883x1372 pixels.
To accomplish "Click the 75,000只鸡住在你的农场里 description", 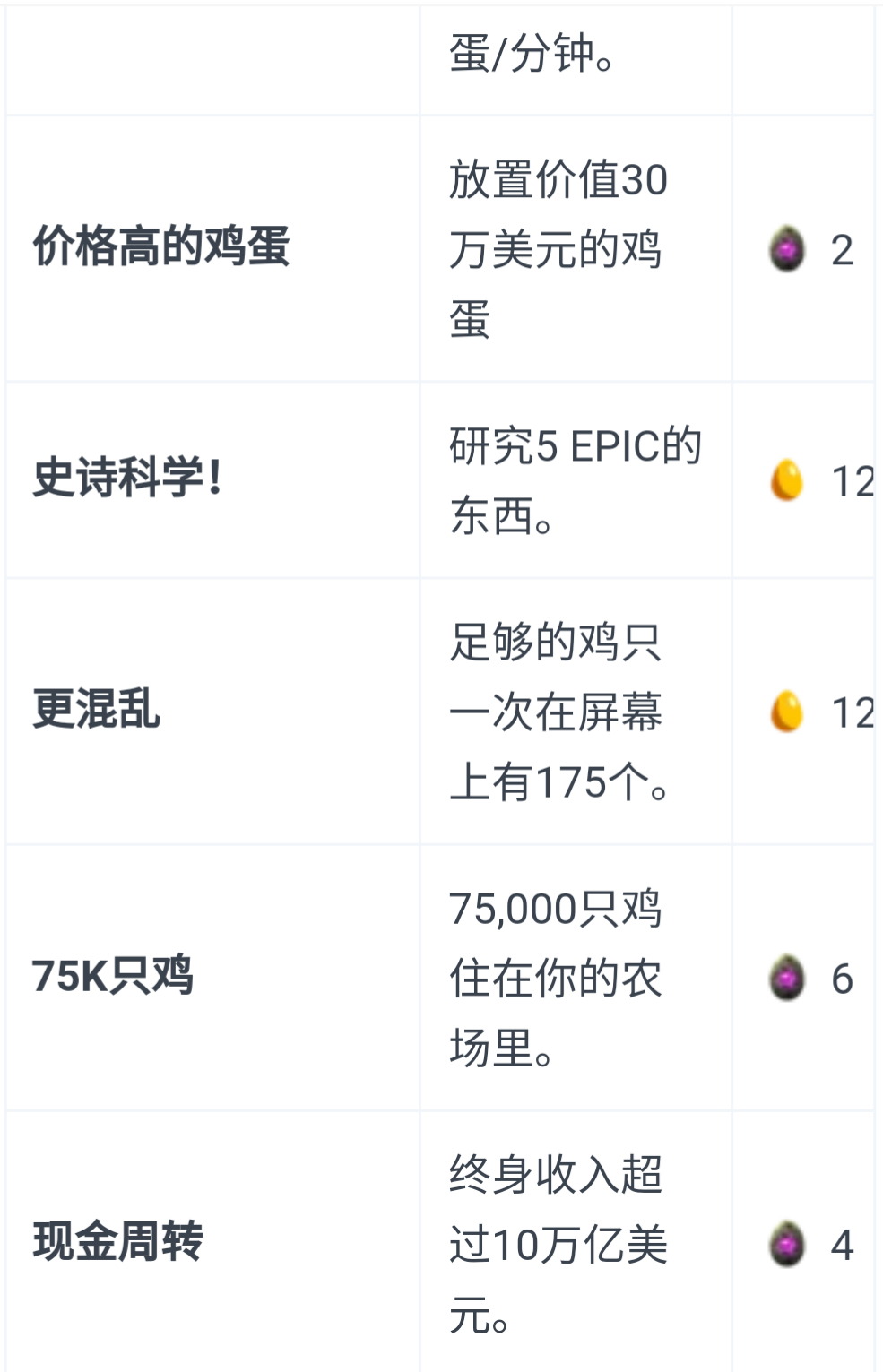I will 556,978.
